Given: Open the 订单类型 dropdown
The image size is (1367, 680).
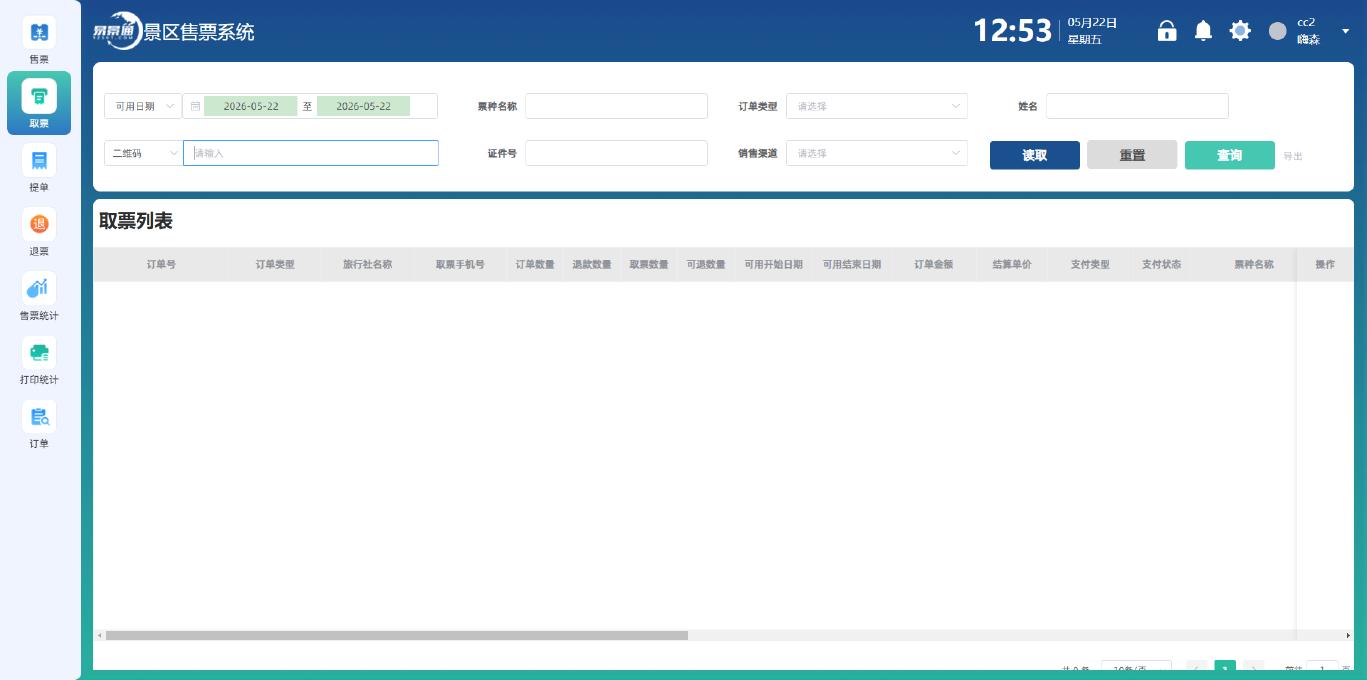Looking at the screenshot, I should coord(876,106).
